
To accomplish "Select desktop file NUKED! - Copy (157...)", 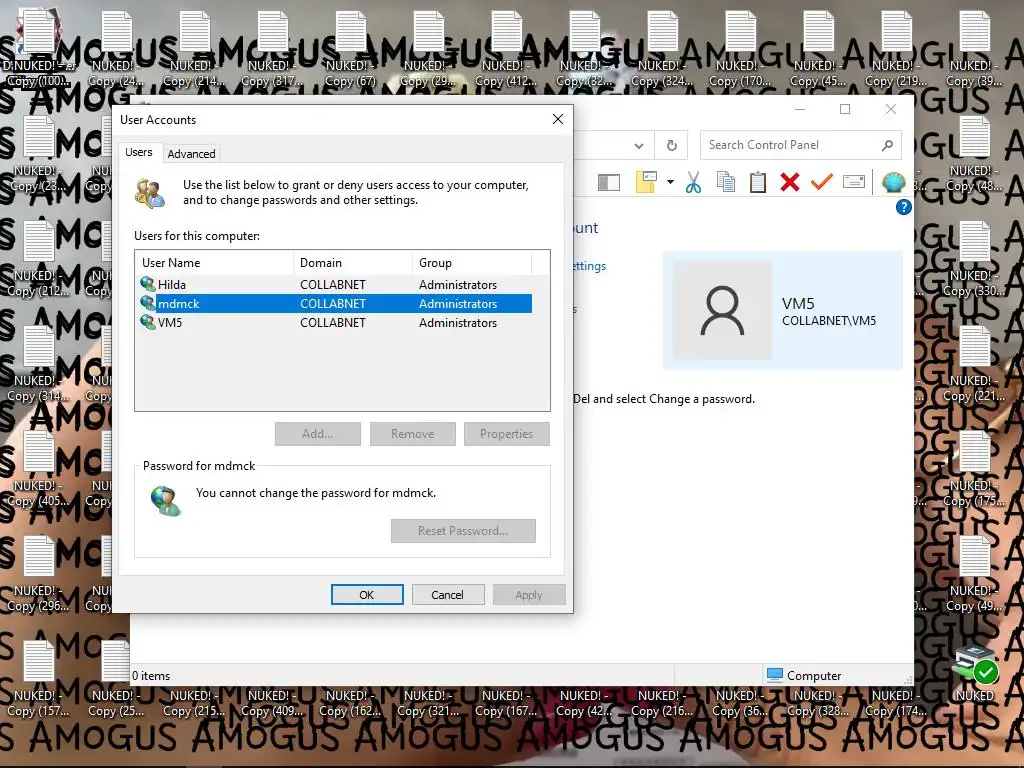I will [x=39, y=679].
